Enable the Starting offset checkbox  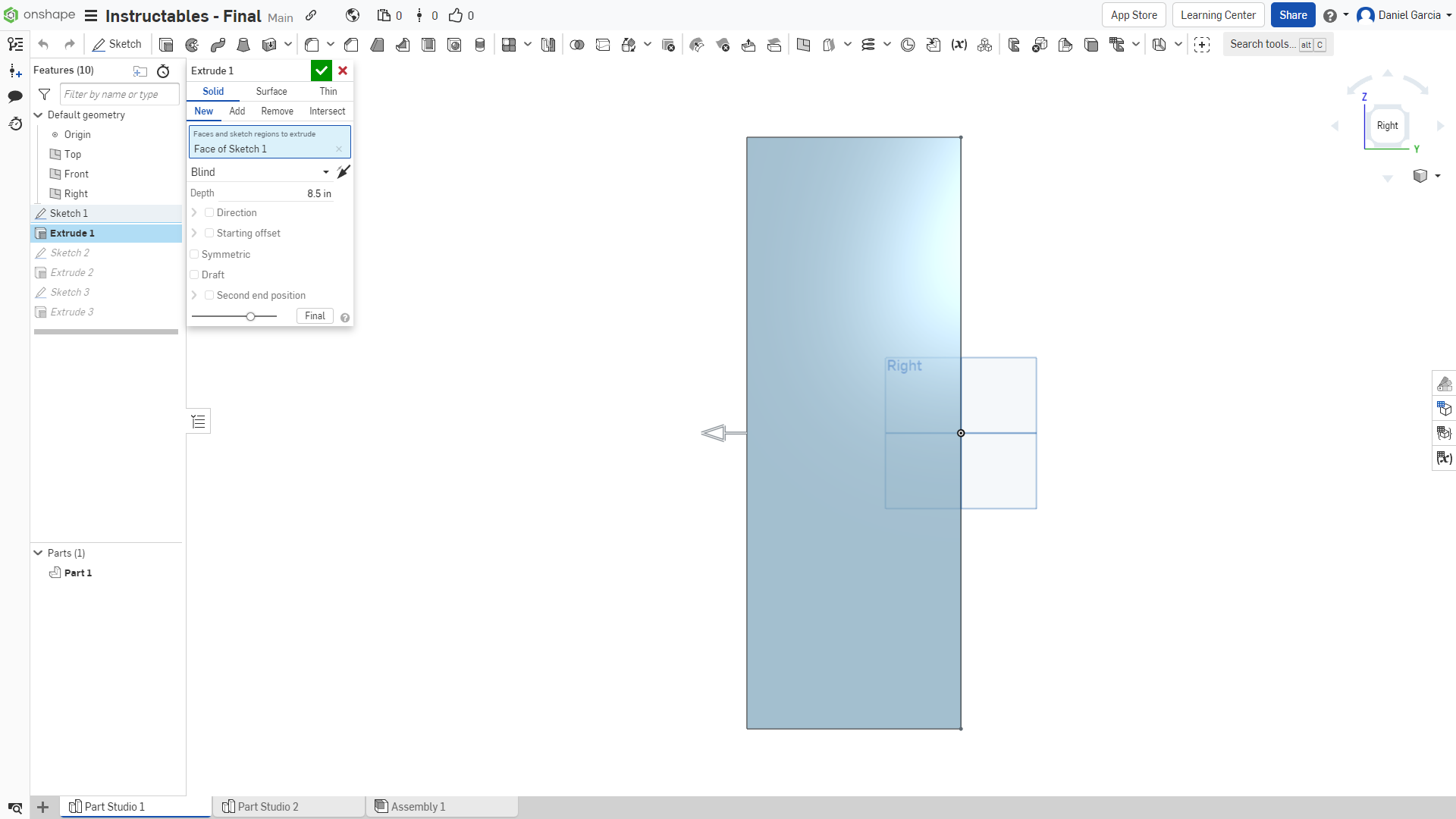[209, 233]
